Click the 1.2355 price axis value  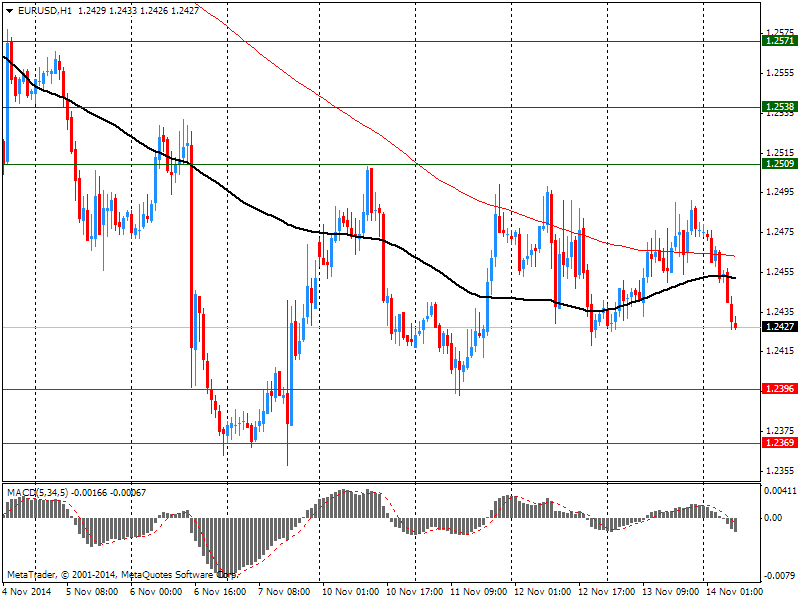point(780,470)
